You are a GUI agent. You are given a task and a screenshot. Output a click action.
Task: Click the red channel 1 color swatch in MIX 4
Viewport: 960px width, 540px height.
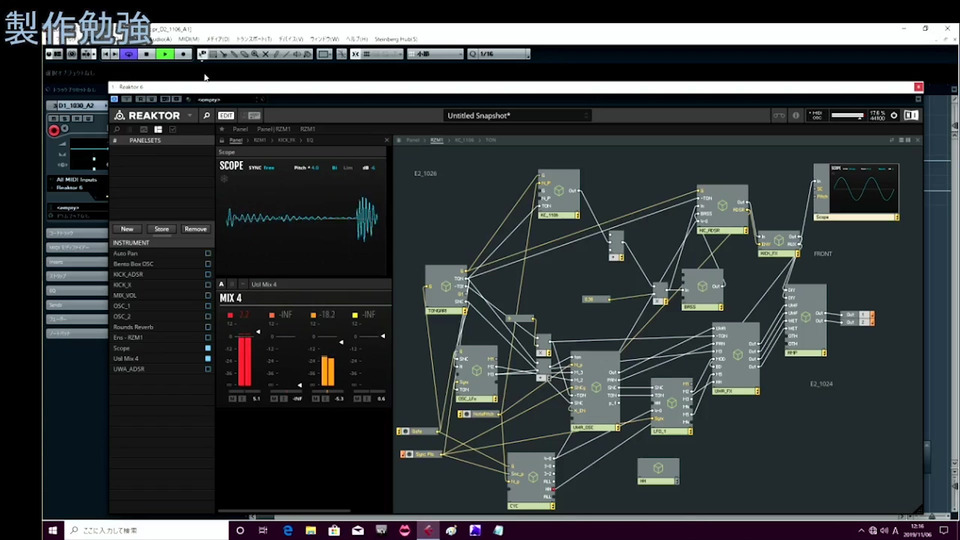click(230, 315)
